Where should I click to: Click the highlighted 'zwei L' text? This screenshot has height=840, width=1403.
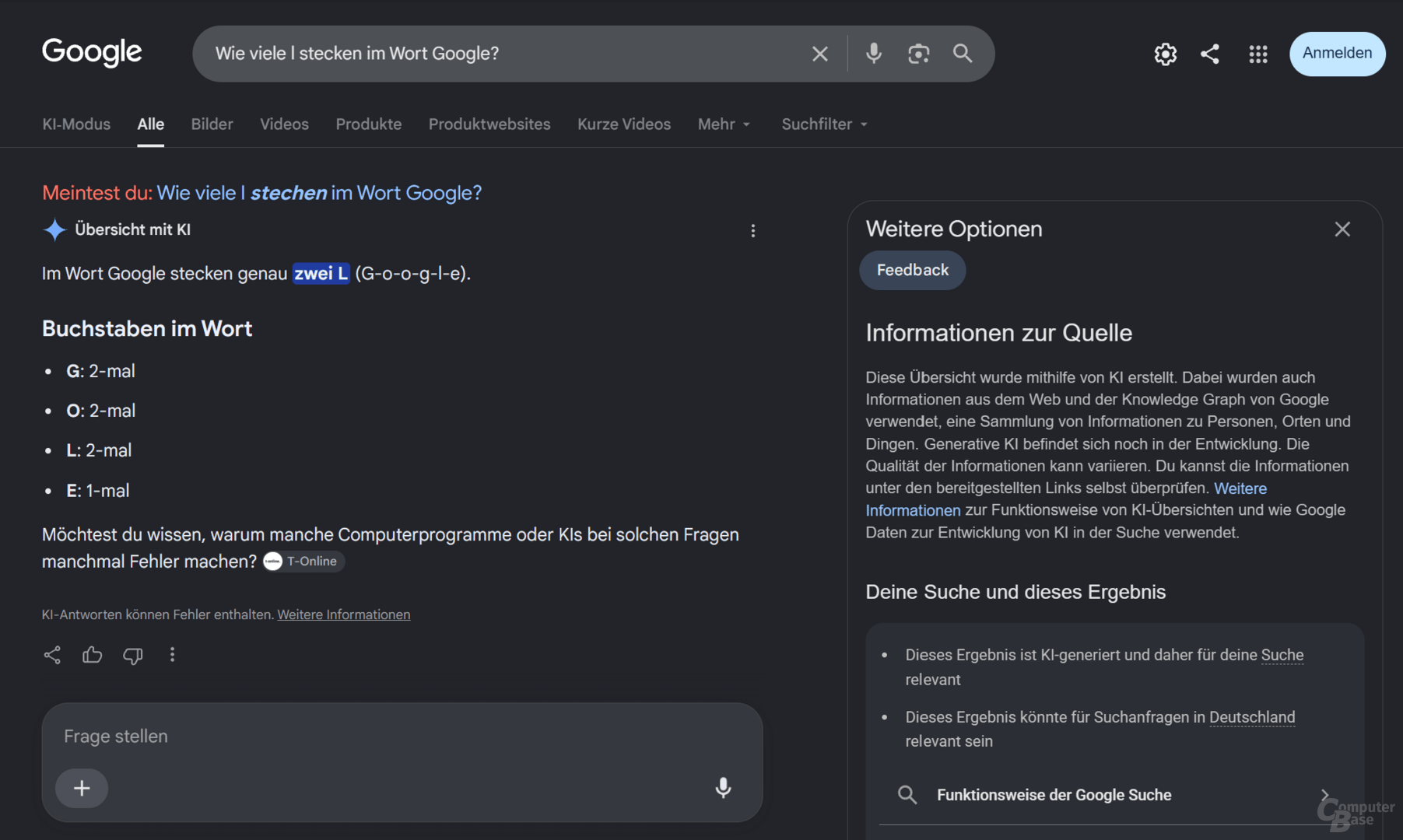(x=321, y=274)
